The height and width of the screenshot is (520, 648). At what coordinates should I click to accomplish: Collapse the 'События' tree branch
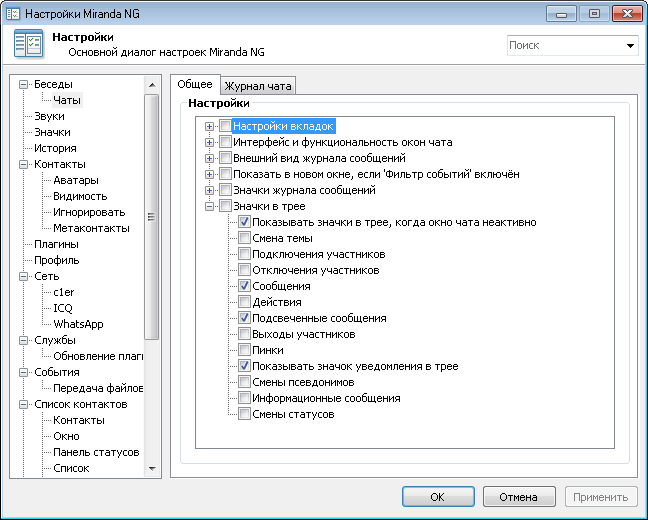24,372
